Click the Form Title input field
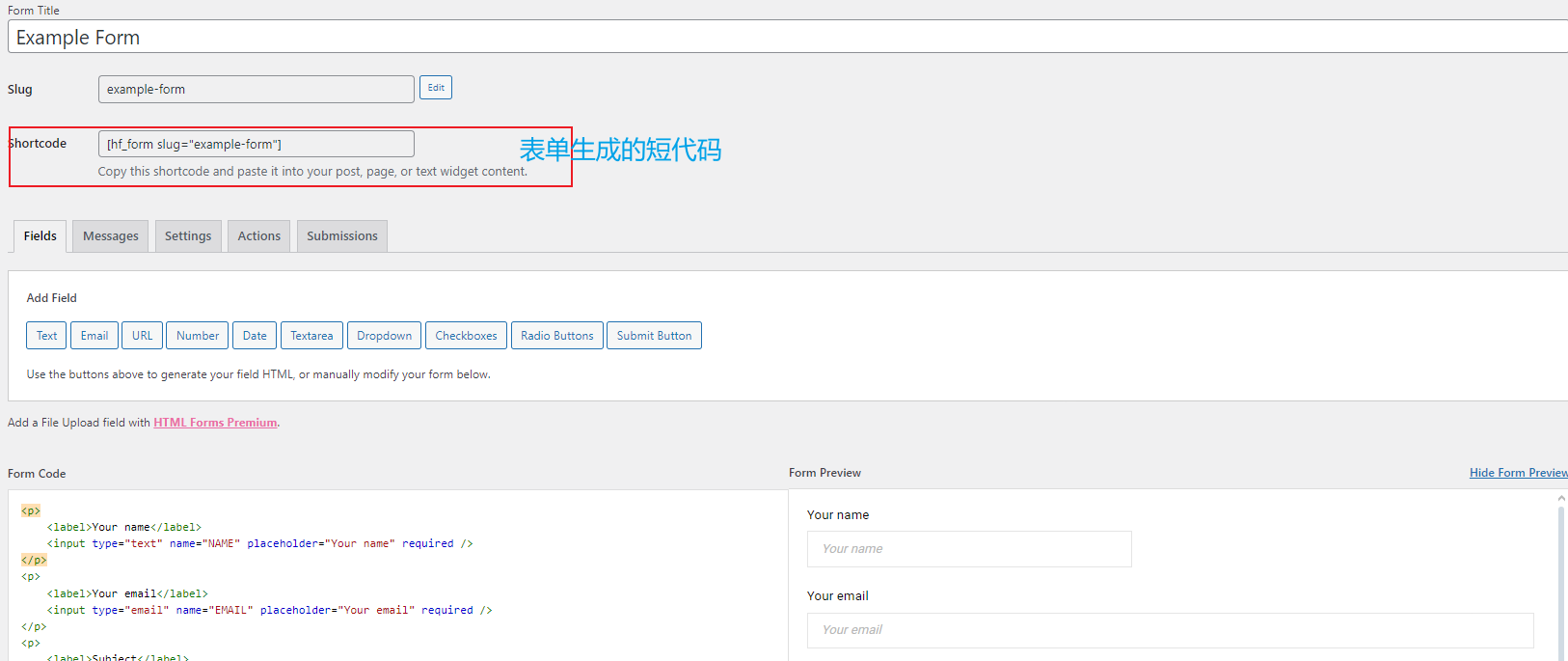This screenshot has height=661, width=1568. (x=788, y=37)
